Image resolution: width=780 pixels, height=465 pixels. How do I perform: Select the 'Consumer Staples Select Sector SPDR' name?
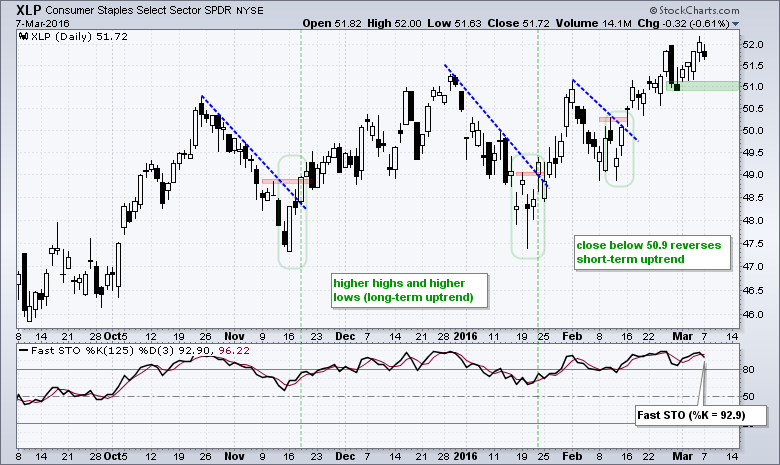click(138, 10)
